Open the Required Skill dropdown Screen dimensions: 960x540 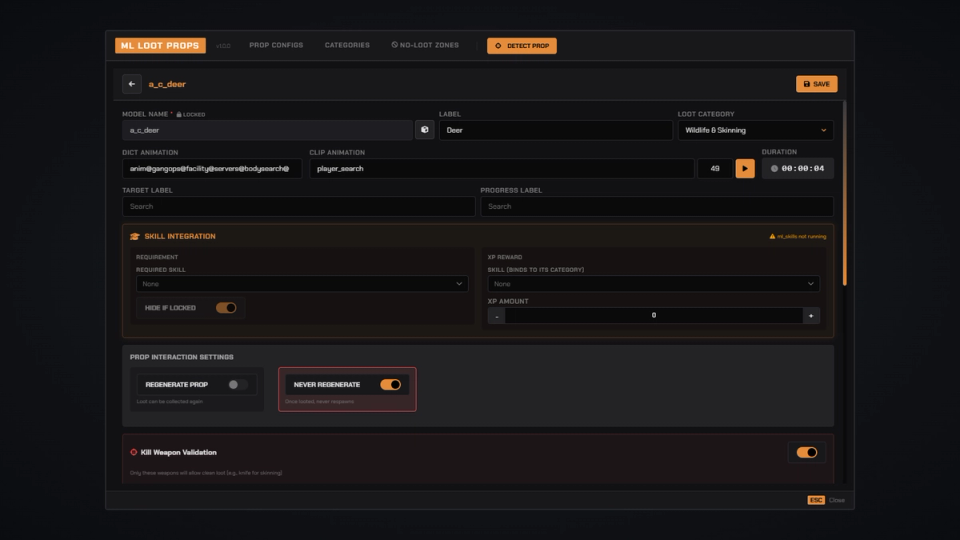tap(302, 283)
